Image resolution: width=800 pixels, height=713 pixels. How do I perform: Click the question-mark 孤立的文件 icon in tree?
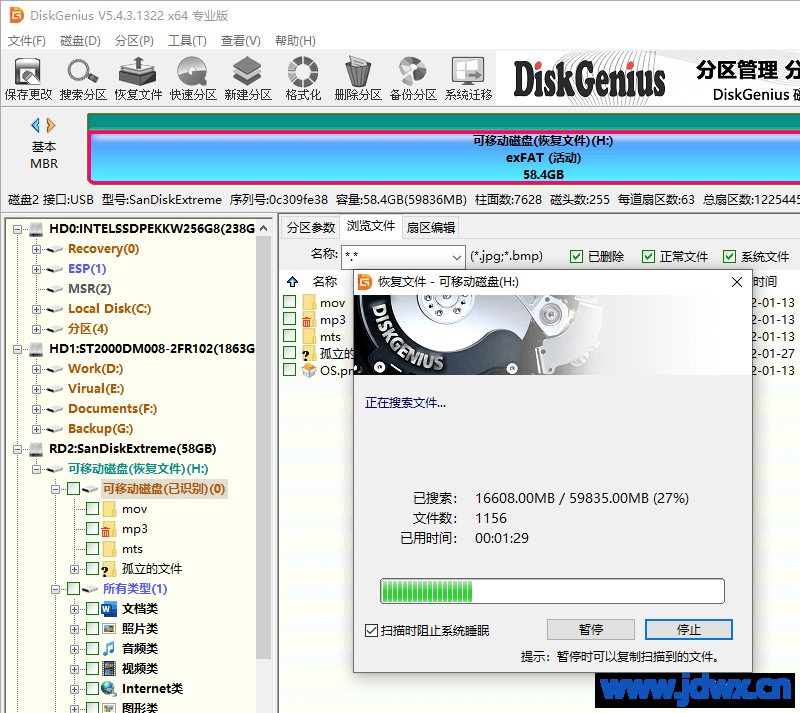108,569
